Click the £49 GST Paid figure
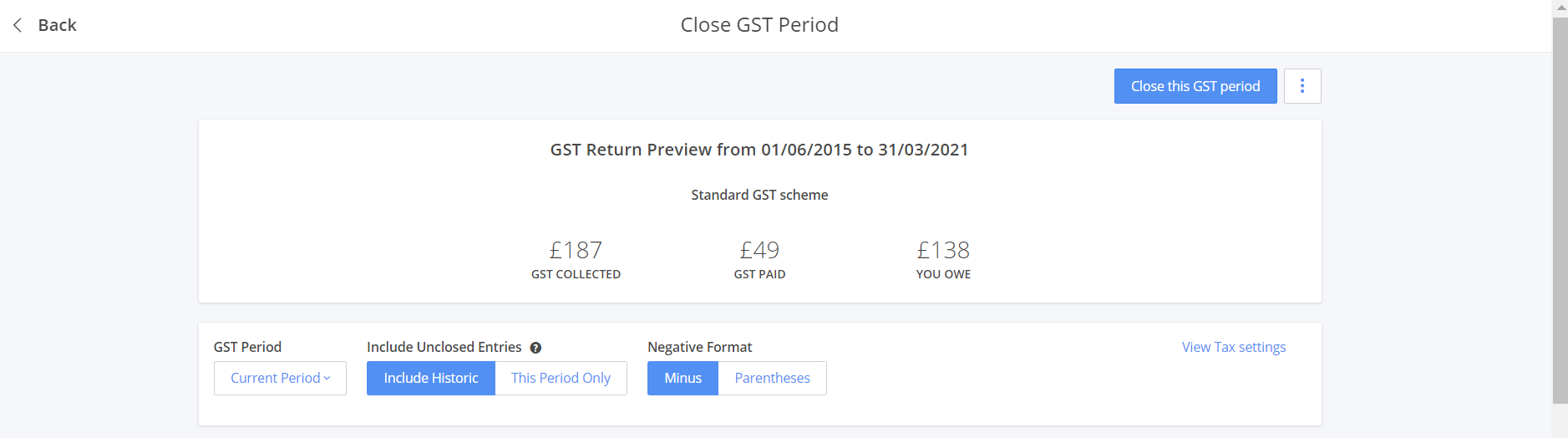Screen dimensions: 1568x438 click(x=759, y=250)
